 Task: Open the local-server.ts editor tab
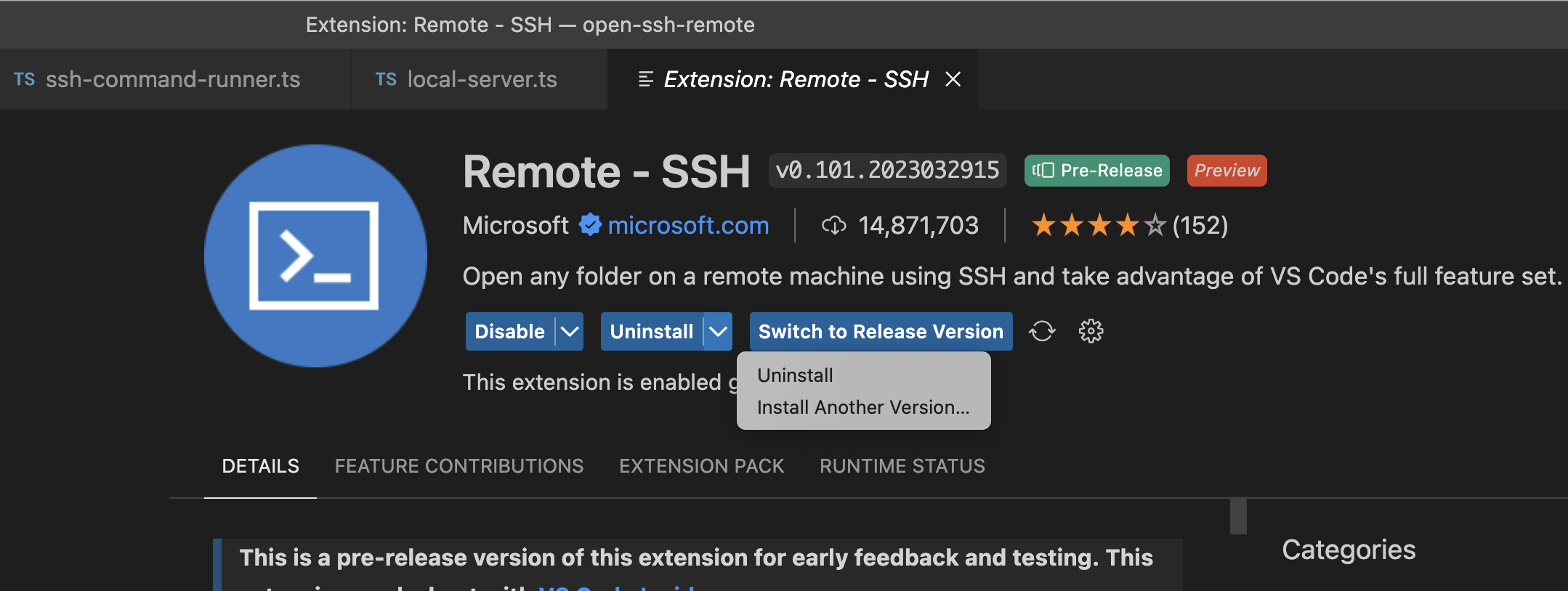click(481, 79)
